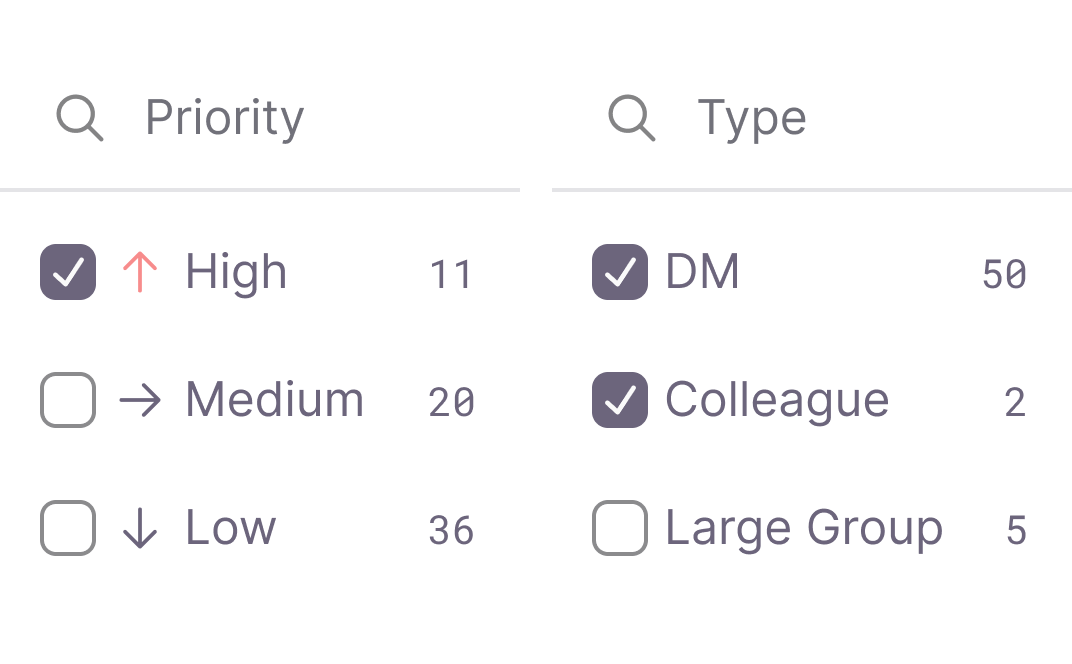
Task: Click the right arrow Medium priority icon
Action: point(140,400)
